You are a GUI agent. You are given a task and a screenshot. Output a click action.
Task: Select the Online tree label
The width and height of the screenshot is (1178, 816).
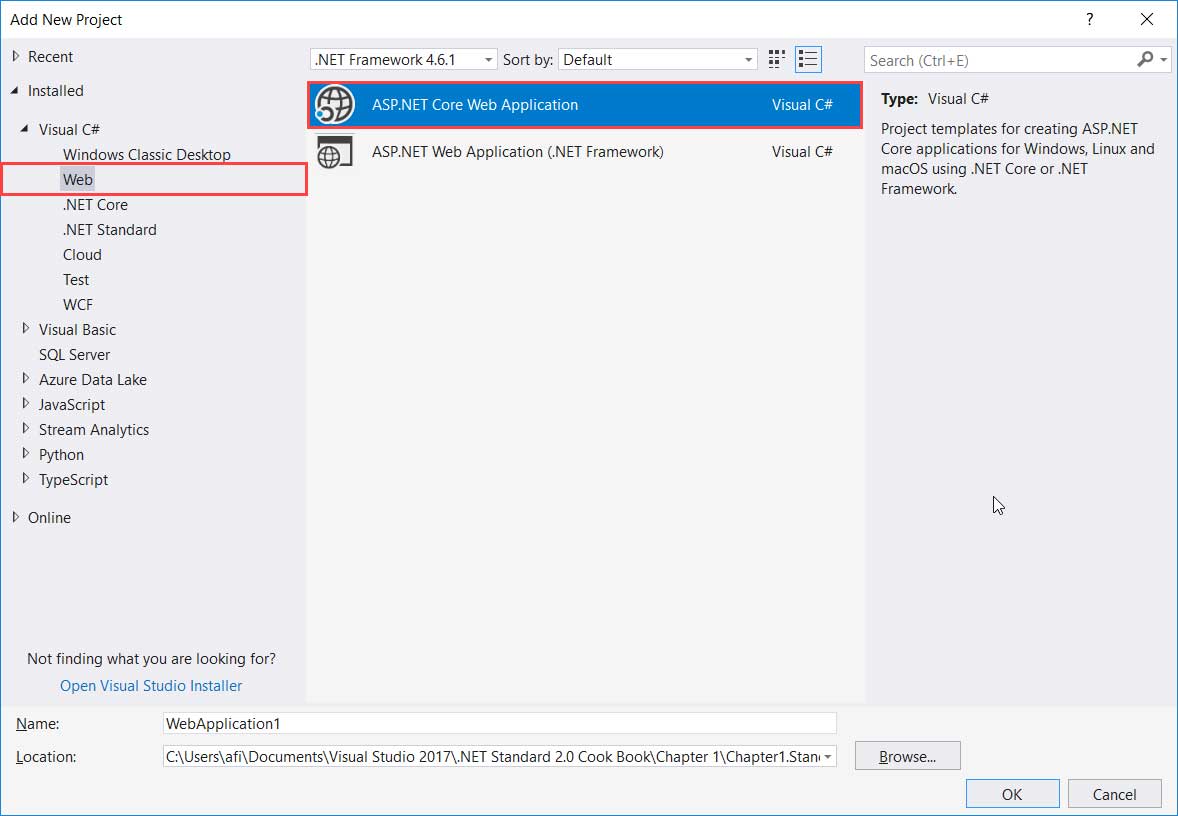coord(49,518)
